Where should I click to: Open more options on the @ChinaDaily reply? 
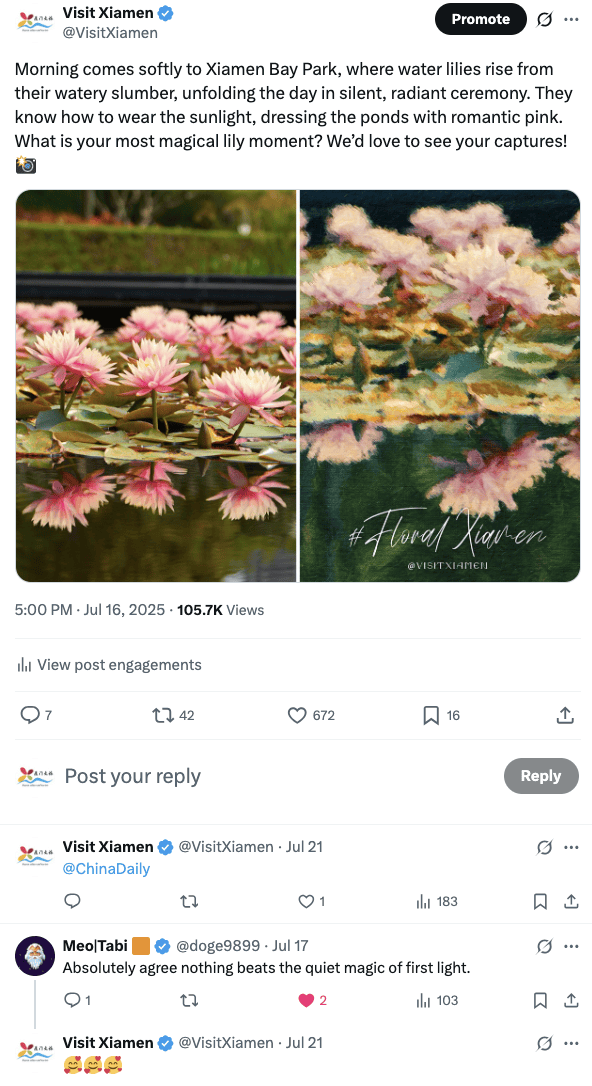pyautogui.click(x=571, y=846)
